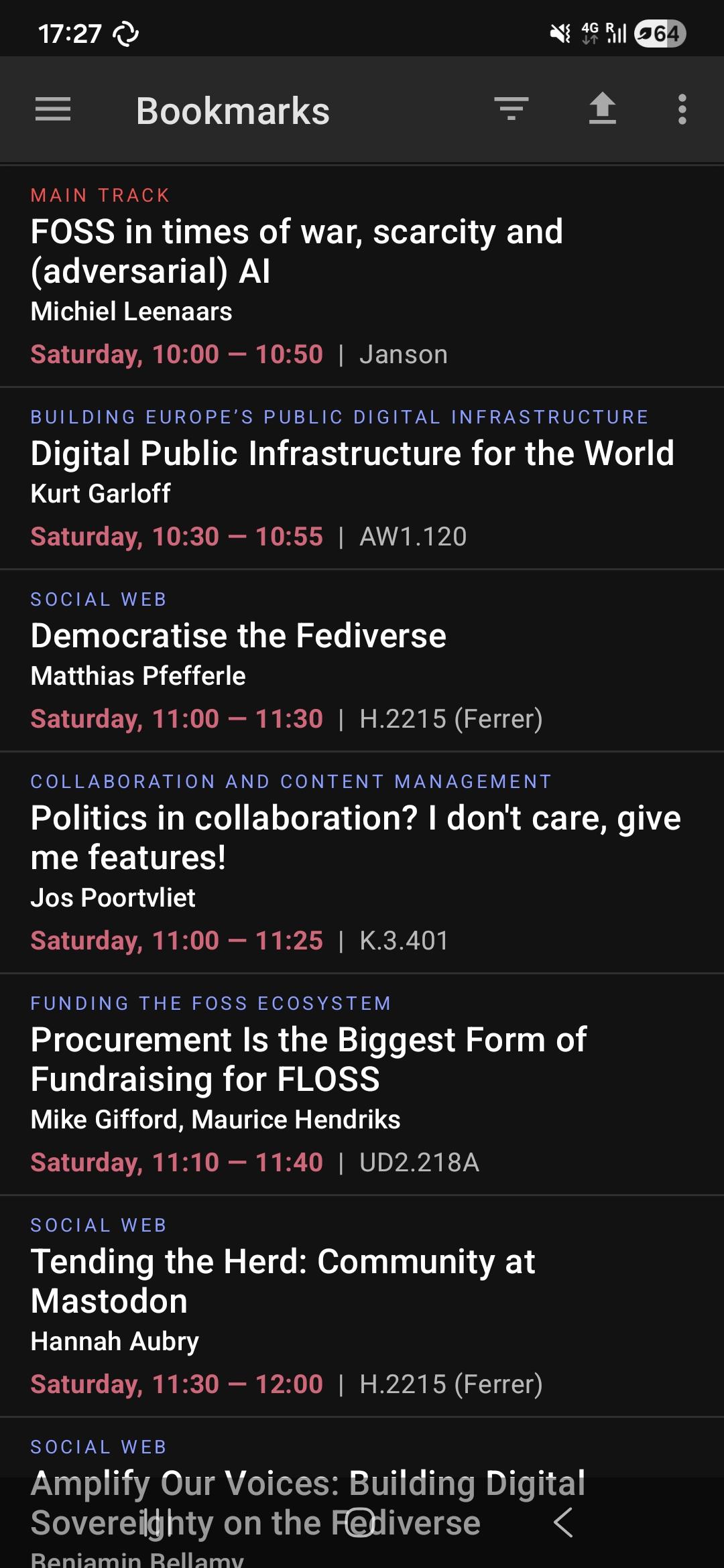Open the three-dot overflow menu
Image resolution: width=724 pixels, height=1568 pixels.
pos(682,109)
